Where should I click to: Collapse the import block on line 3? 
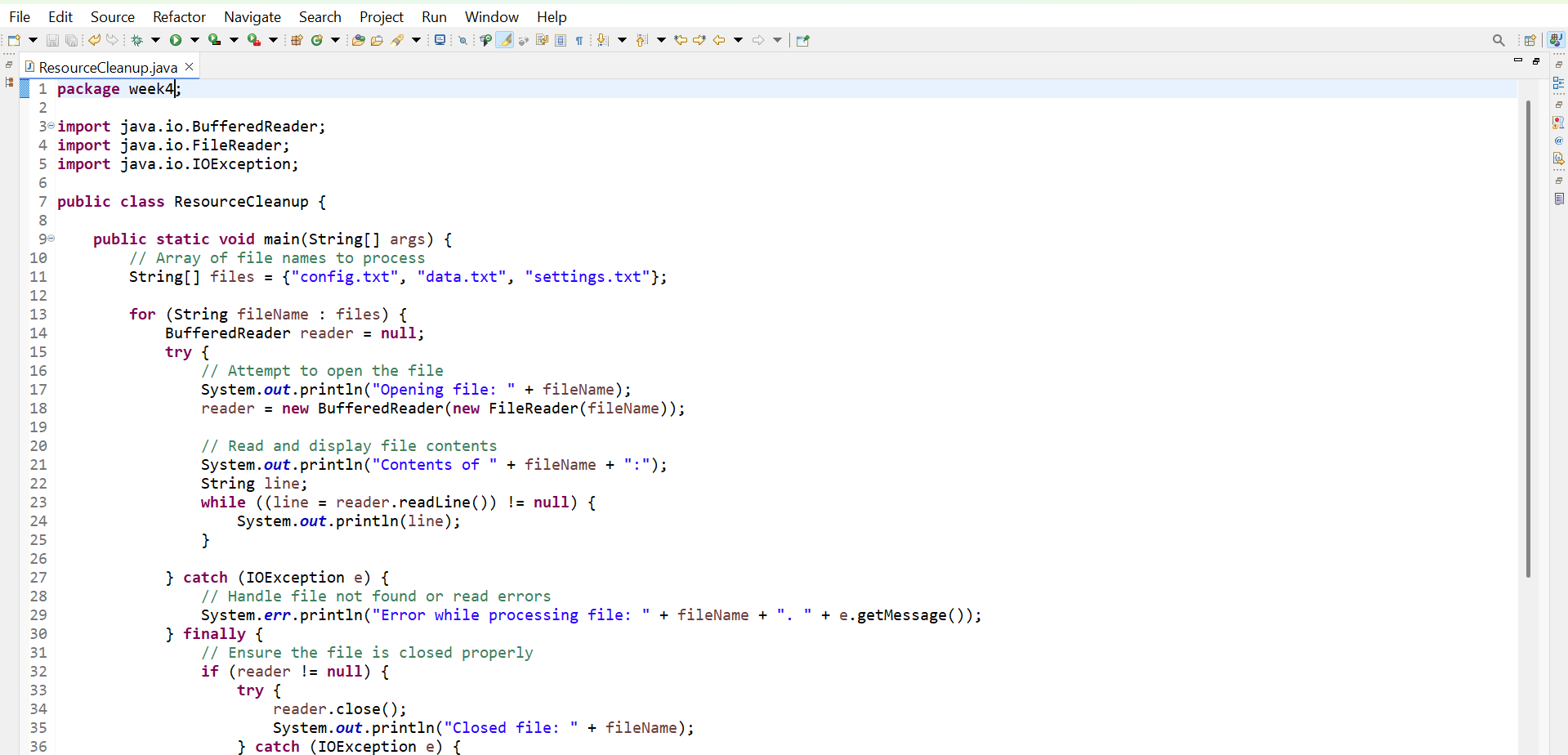click(51, 126)
